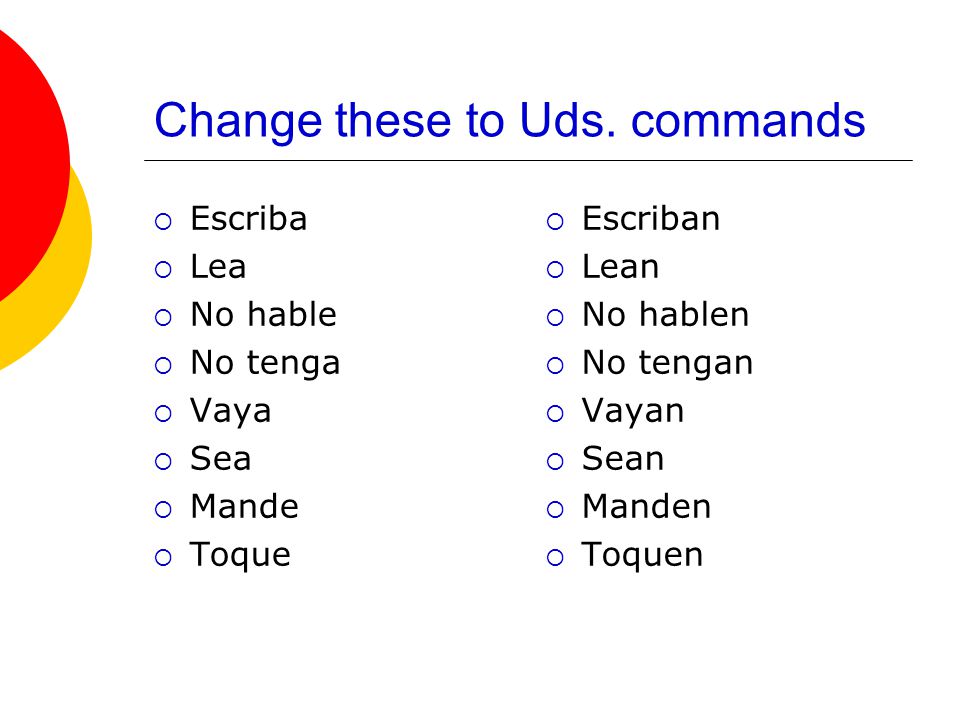This screenshot has width=960, height=720.
Task: Select 'Manden' in the right column
Action: point(647,506)
